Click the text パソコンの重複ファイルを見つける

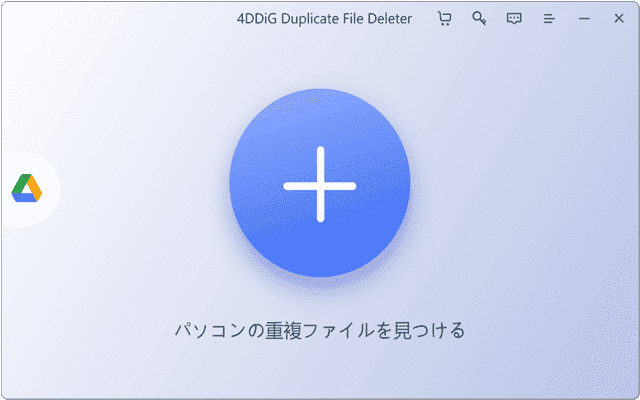[320, 331]
